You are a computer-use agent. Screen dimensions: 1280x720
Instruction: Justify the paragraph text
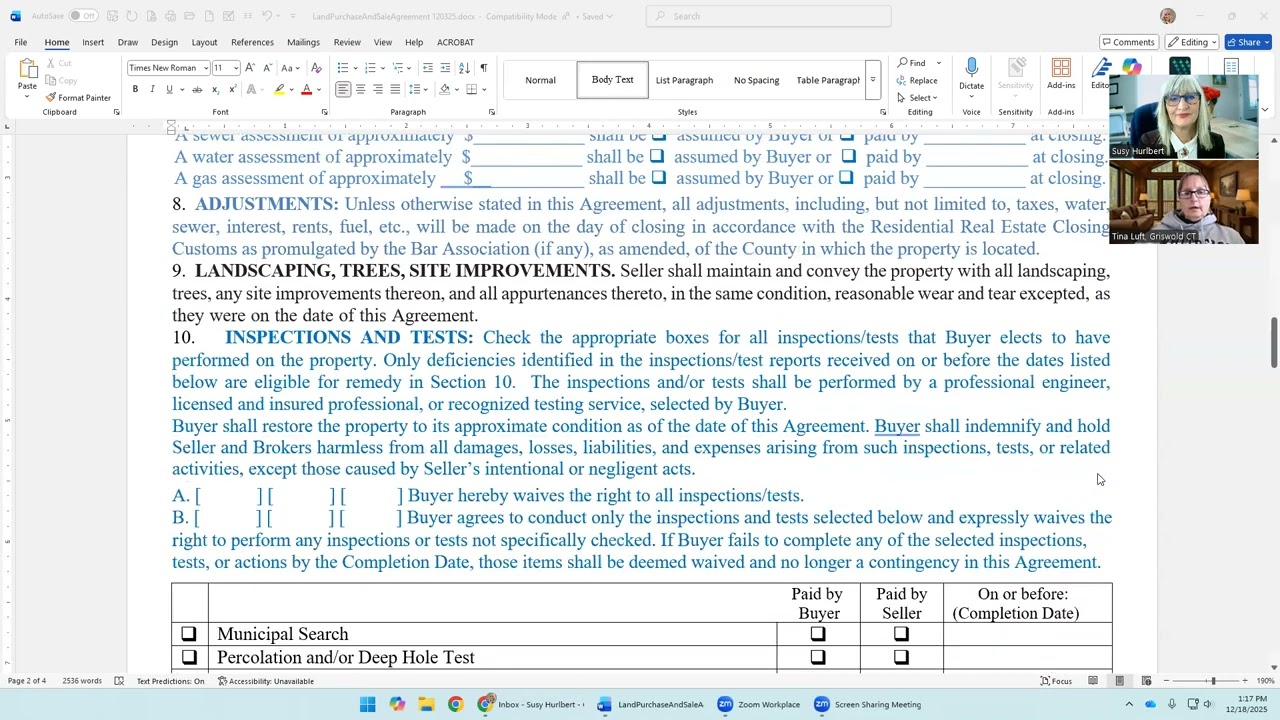(394, 90)
